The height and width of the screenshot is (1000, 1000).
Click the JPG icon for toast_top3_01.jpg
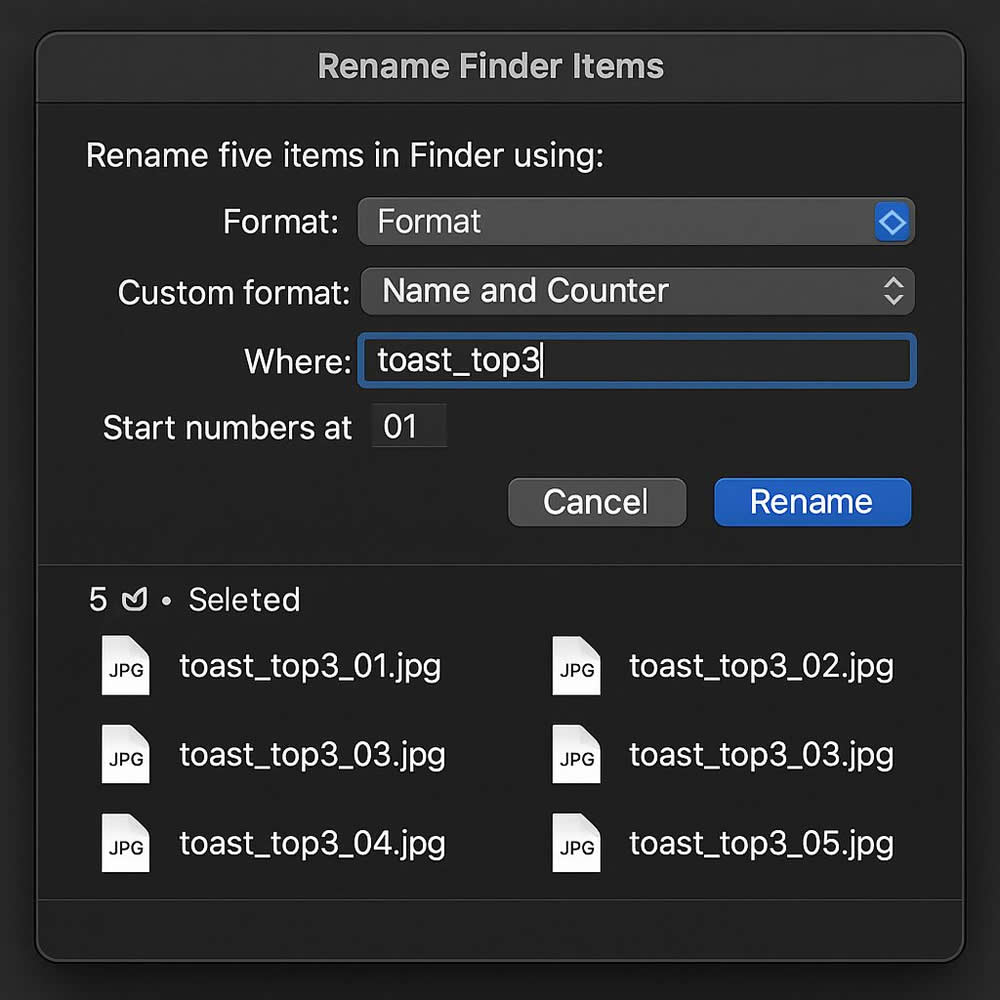(125, 666)
